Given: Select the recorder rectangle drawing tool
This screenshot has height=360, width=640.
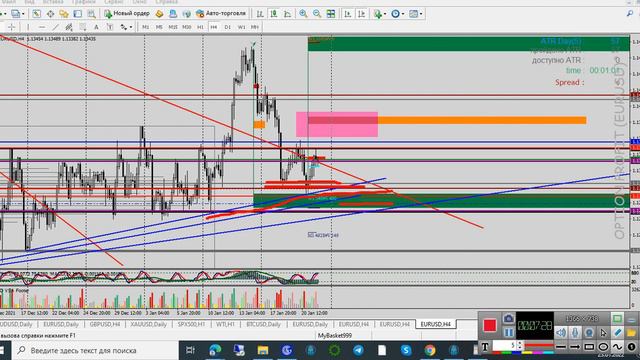Looking at the screenshot, I should [589, 347].
